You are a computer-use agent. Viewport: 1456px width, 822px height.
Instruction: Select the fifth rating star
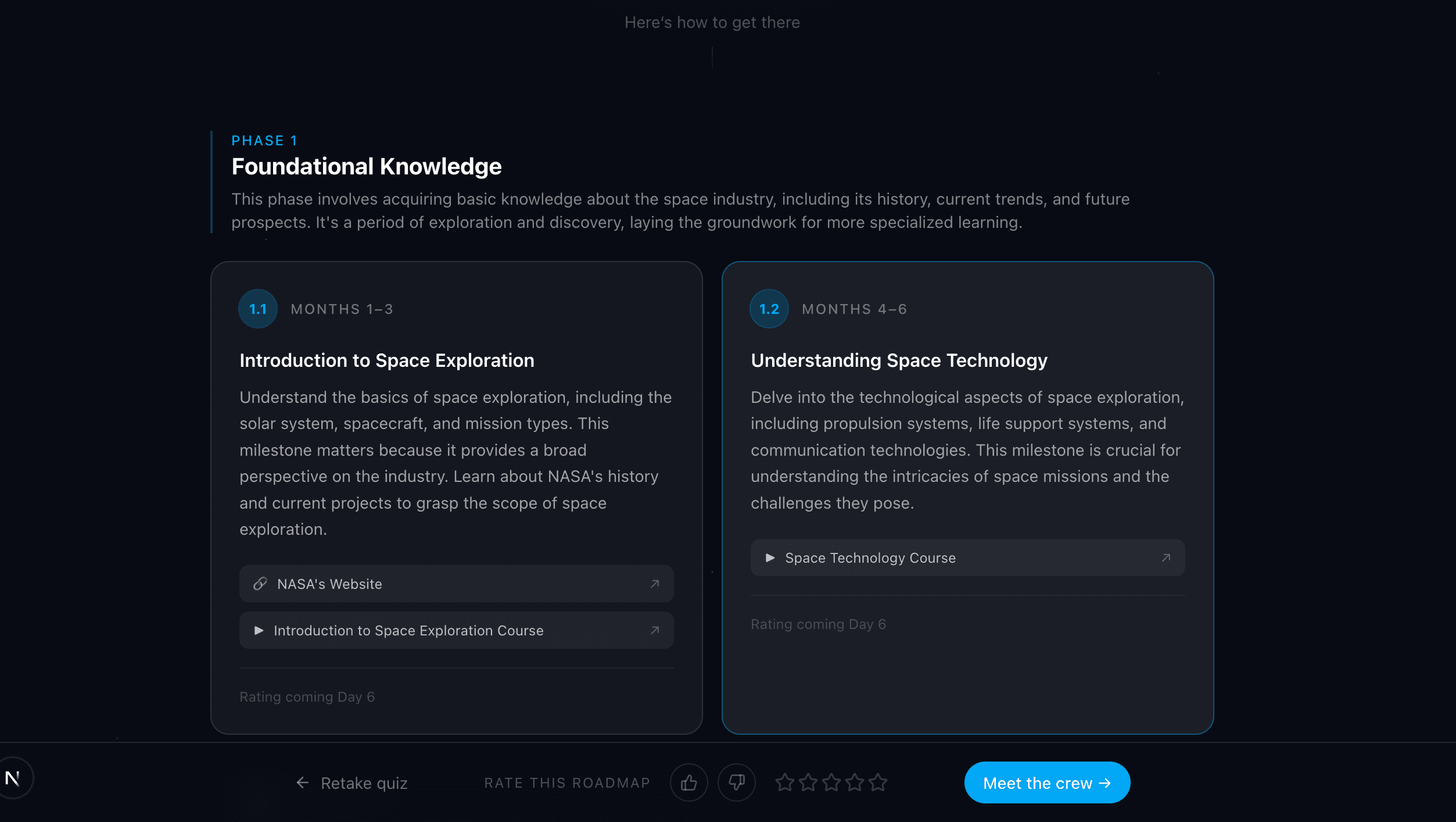[877, 782]
